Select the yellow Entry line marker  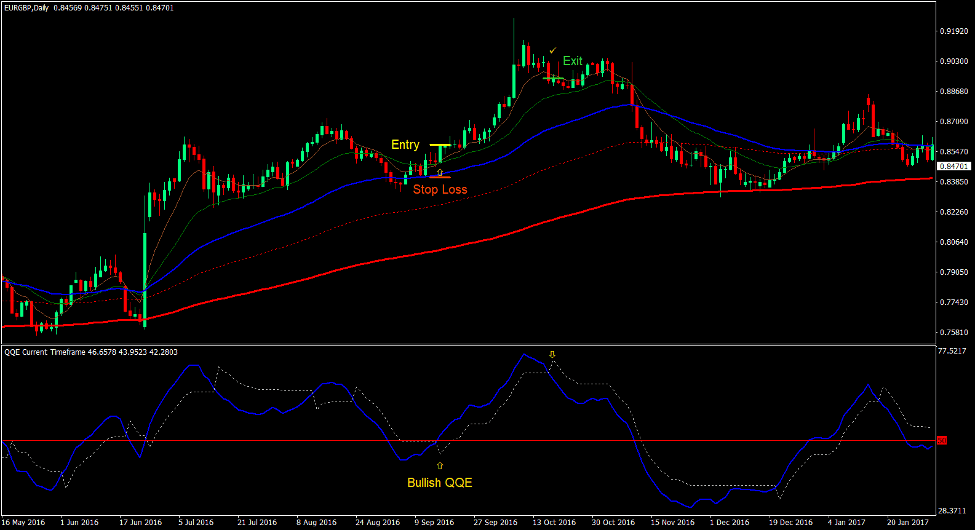click(439, 145)
